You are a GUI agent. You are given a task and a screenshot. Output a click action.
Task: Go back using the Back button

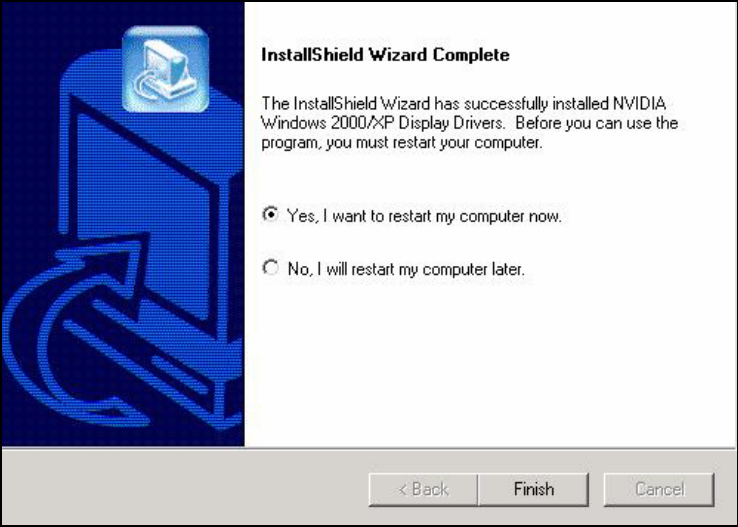(x=423, y=489)
